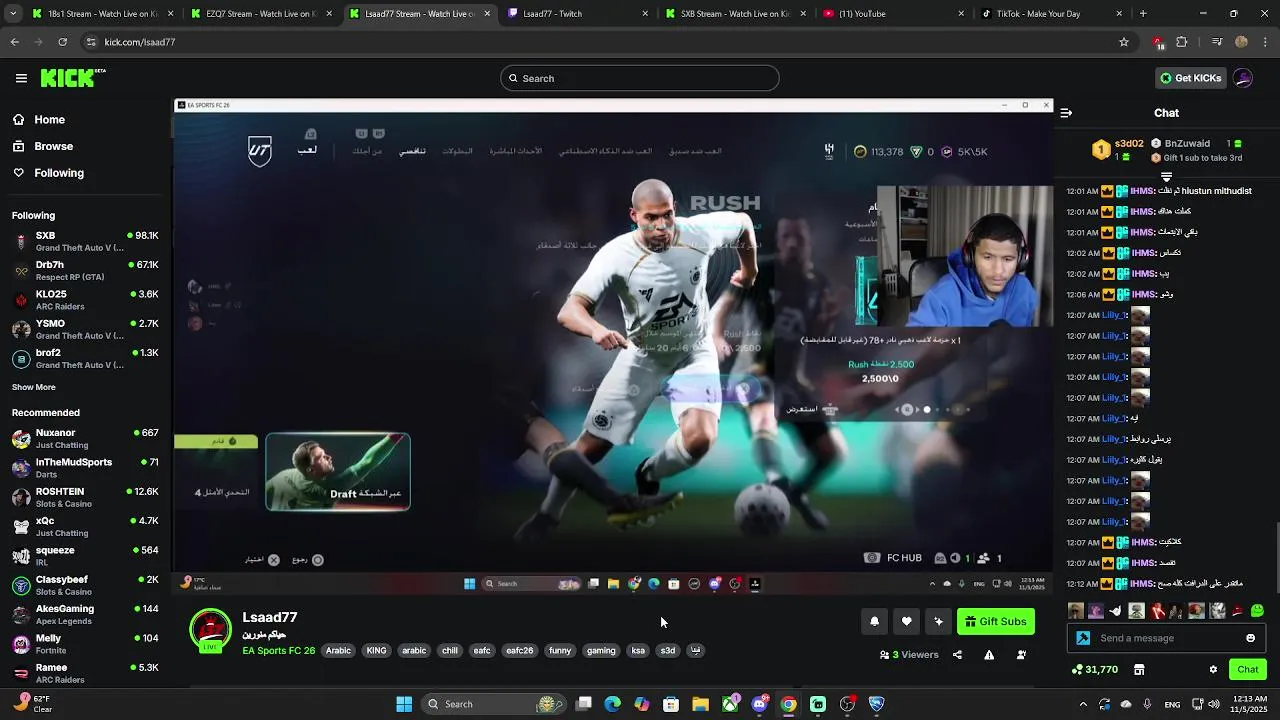Open the channel points shop icon
This screenshot has width=1280, height=720.
[1138, 669]
